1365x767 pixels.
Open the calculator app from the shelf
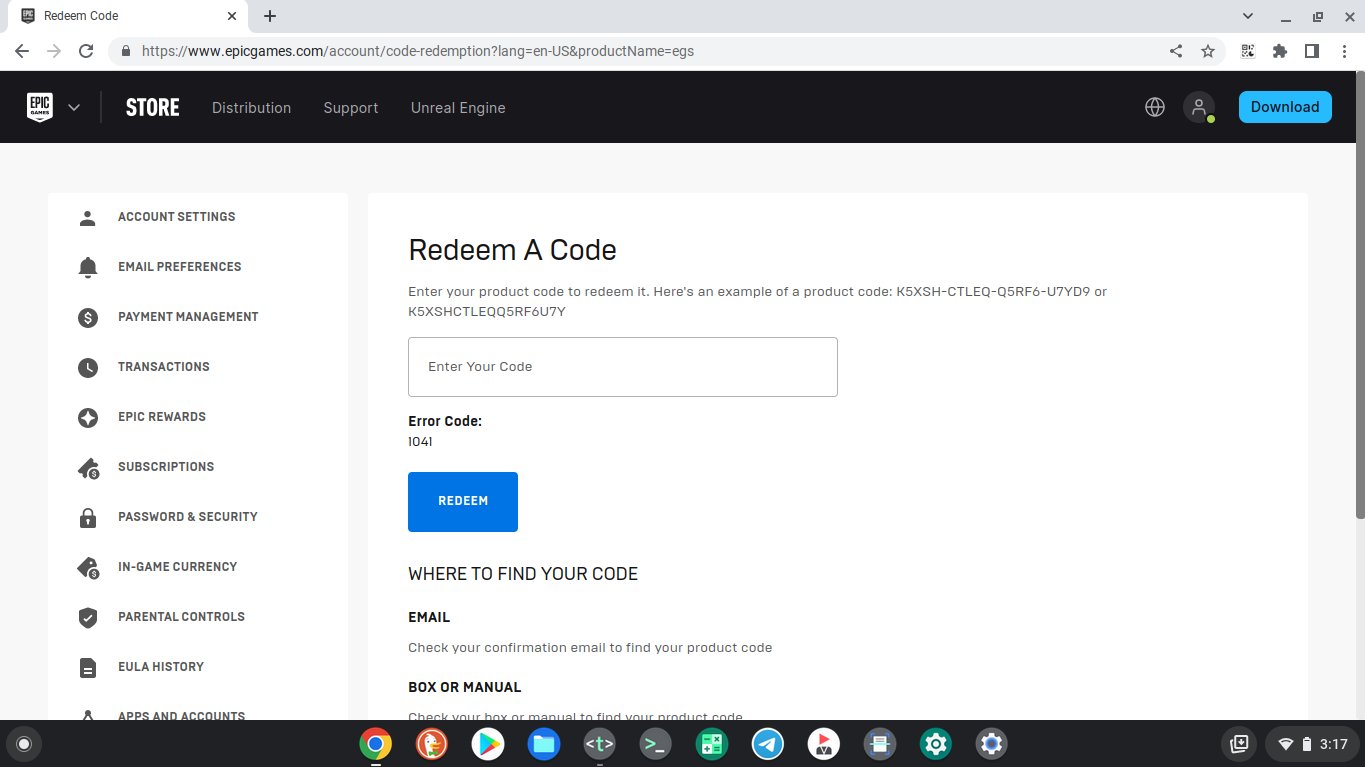712,743
